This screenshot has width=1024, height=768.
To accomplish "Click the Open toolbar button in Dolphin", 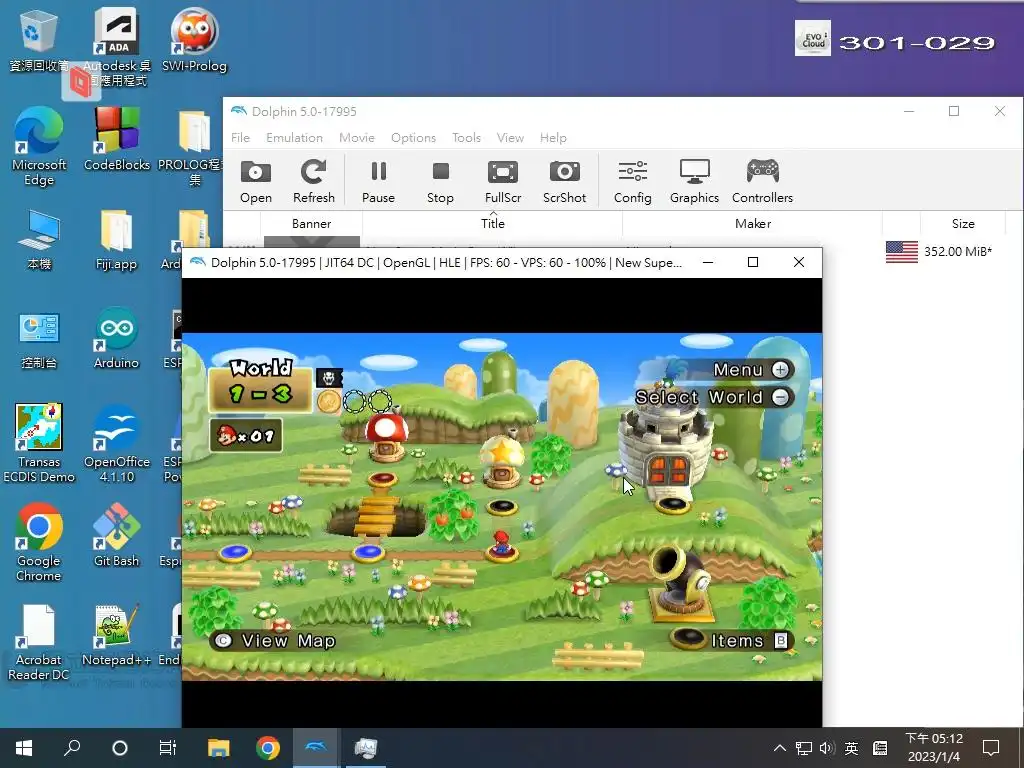I will [255, 182].
